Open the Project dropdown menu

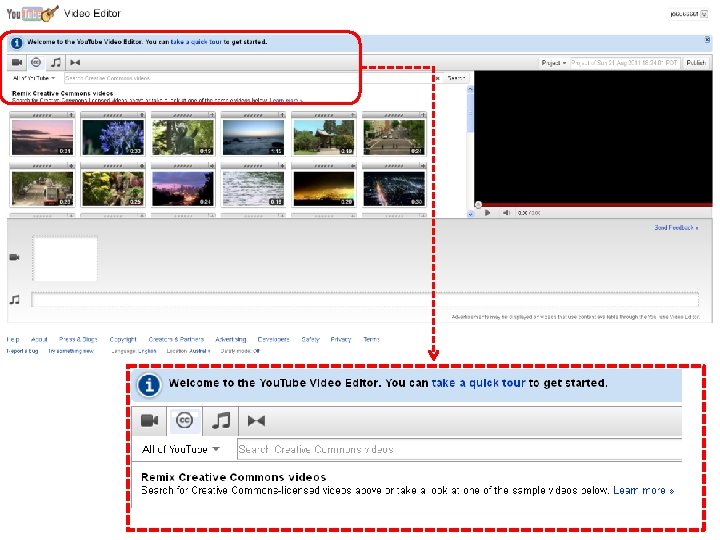pyautogui.click(x=553, y=62)
